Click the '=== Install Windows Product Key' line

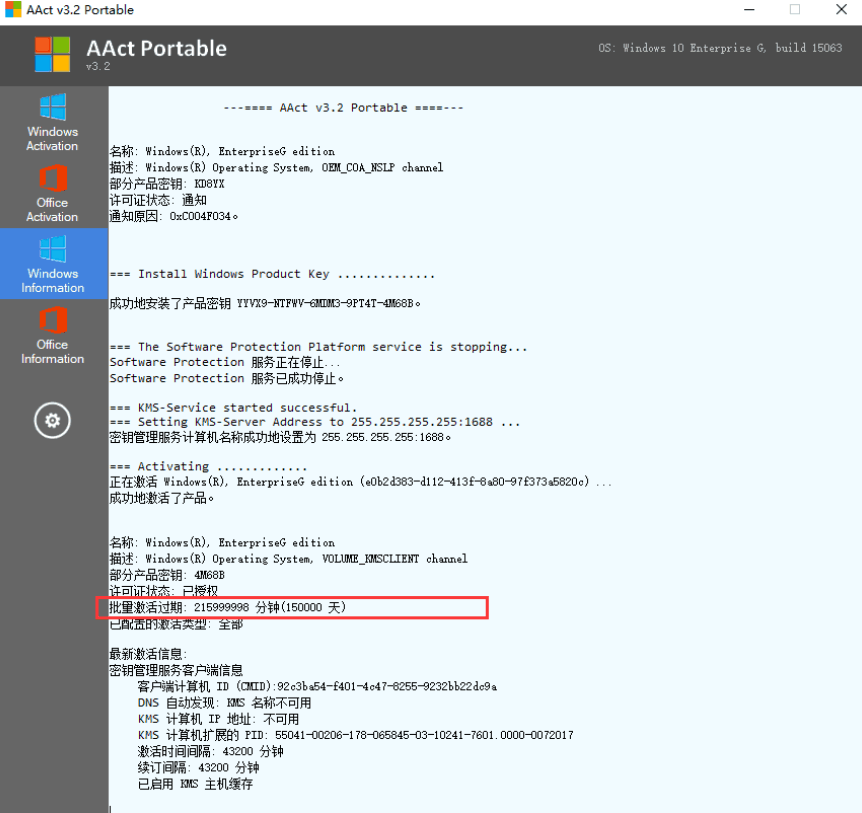273,274
